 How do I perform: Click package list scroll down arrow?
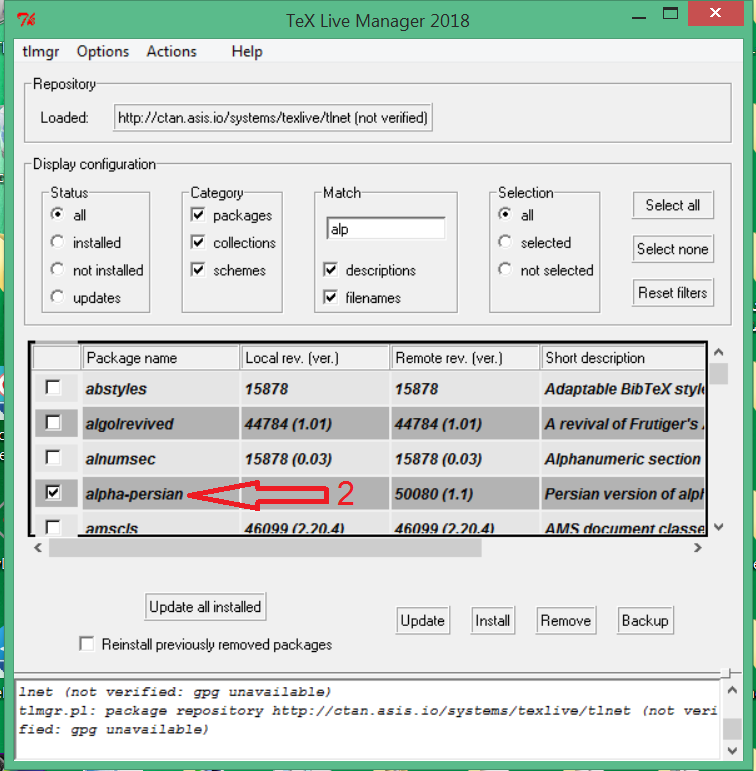(719, 527)
